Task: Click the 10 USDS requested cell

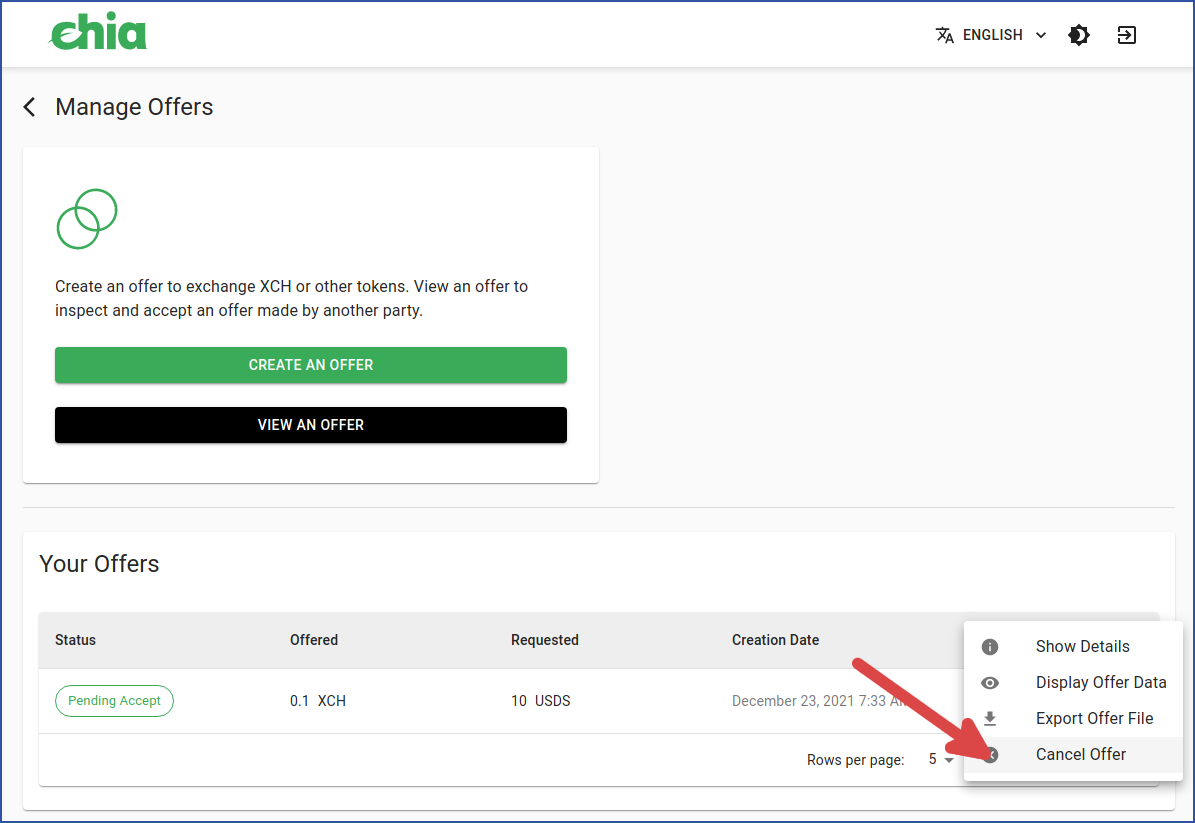Action: coord(540,701)
